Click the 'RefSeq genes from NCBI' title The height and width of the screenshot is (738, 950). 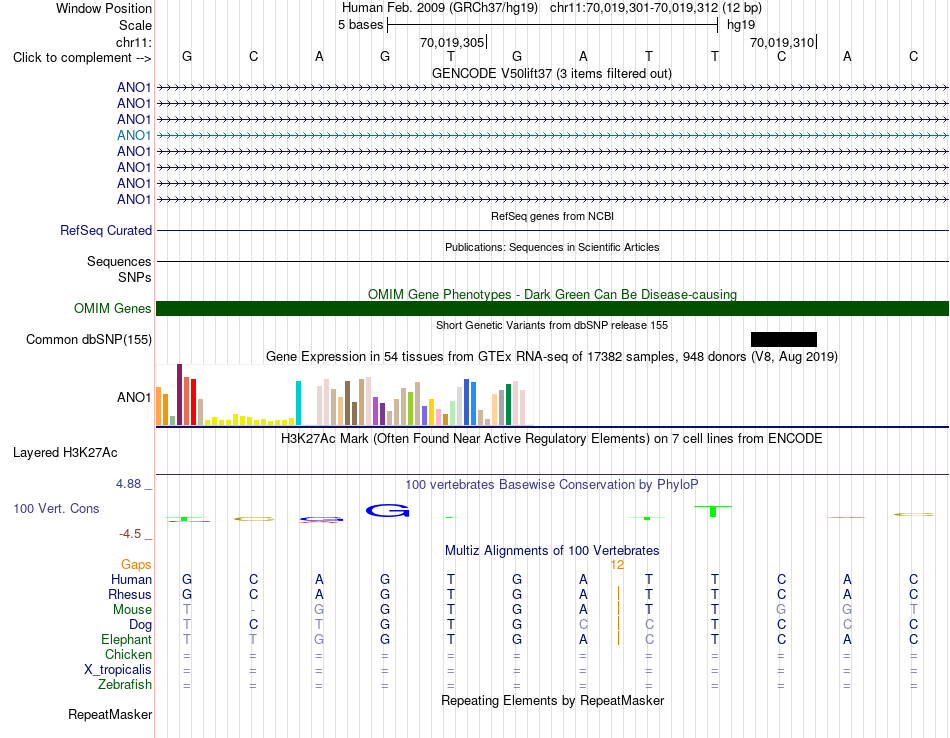coord(552,216)
